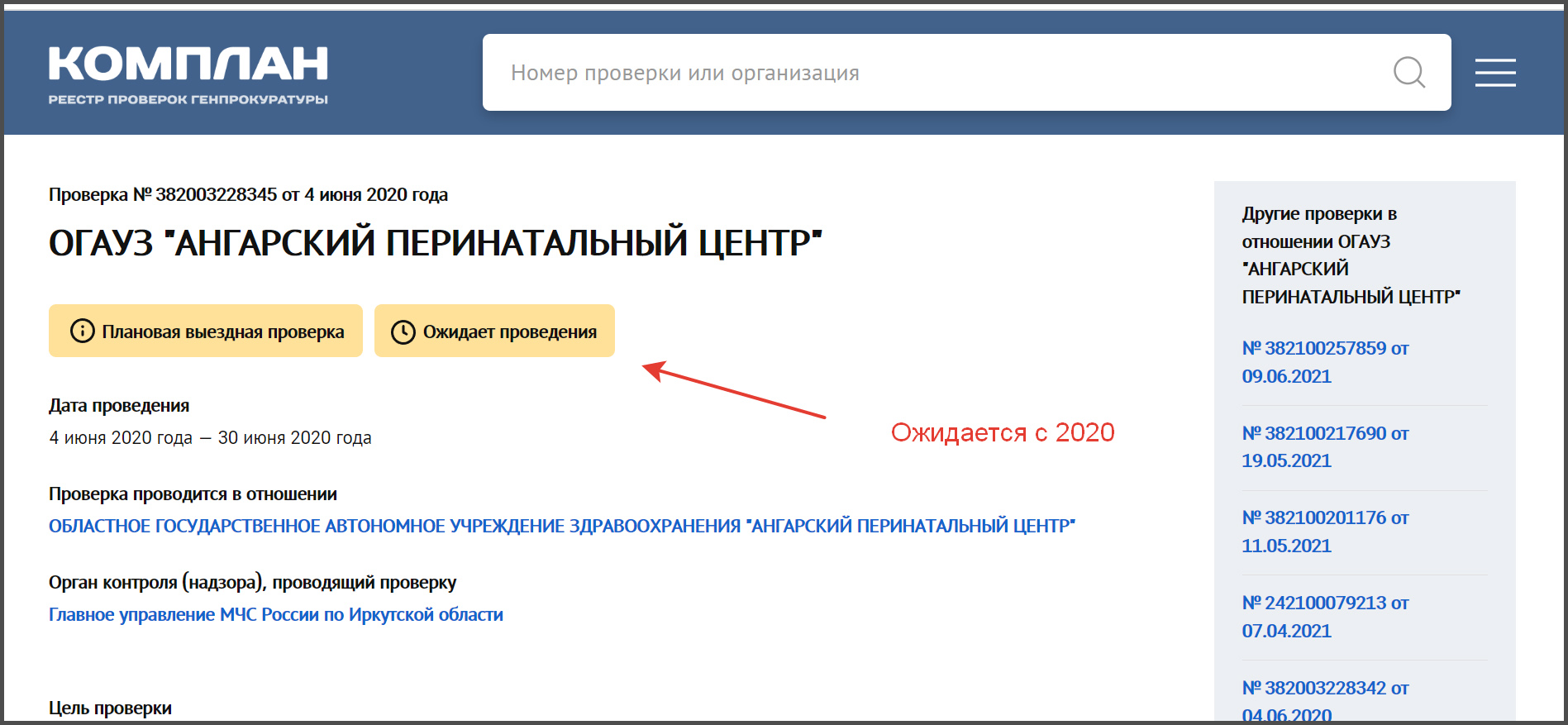Click the Ожидает проведения status badge

(494, 331)
